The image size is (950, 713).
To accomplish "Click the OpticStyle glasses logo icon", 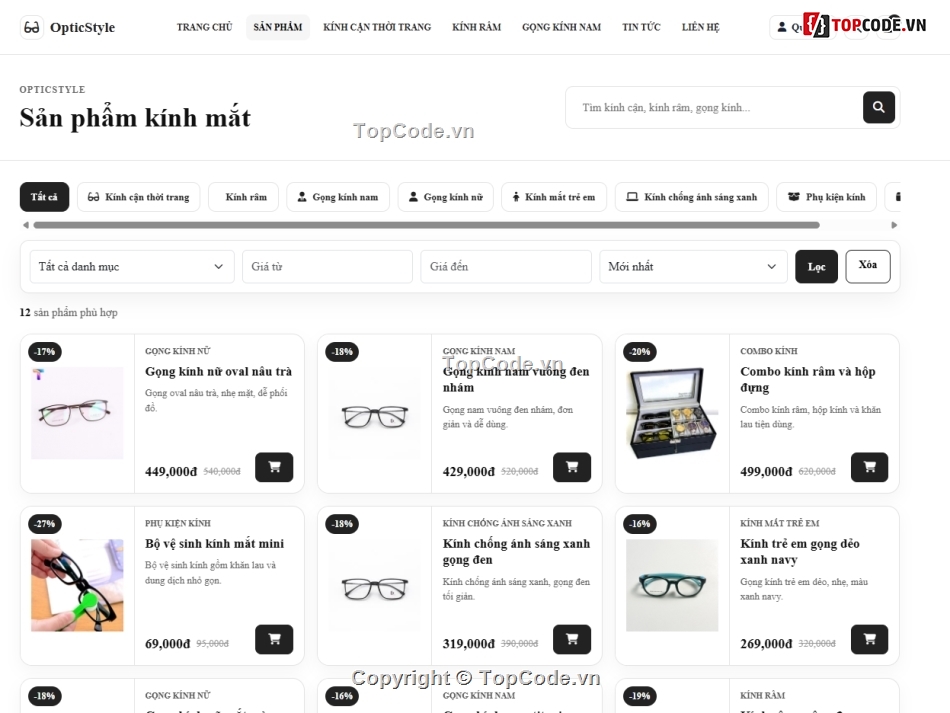I will 32,27.
